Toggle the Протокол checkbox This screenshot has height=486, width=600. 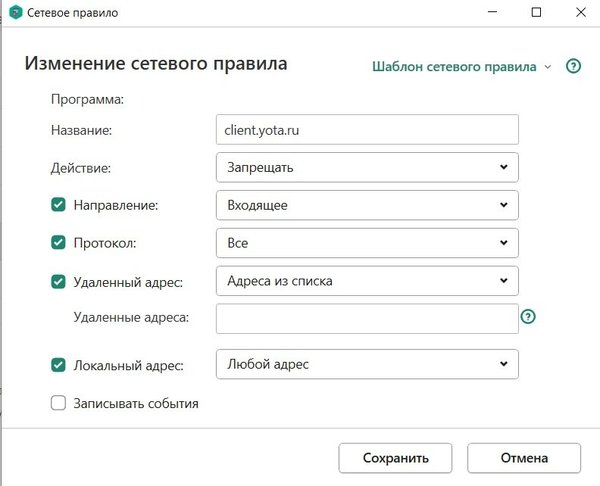pos(58,242)
